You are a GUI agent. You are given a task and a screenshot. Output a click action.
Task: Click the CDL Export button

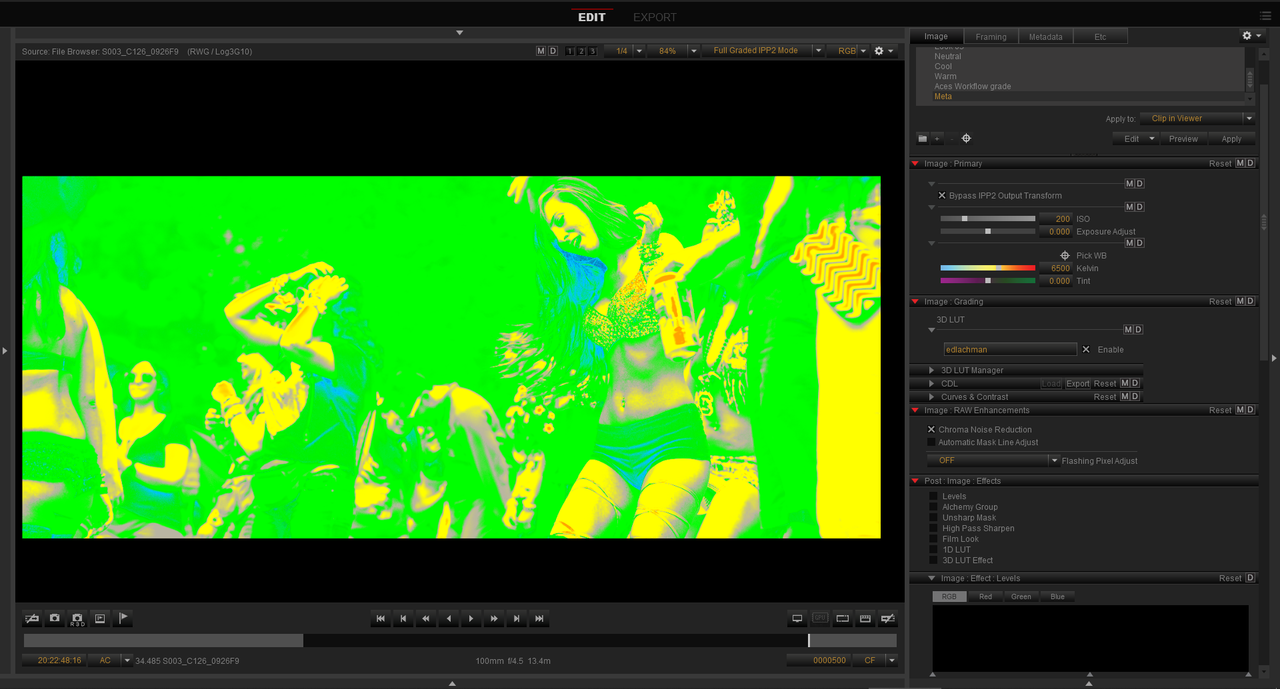tap(1078, 384)
